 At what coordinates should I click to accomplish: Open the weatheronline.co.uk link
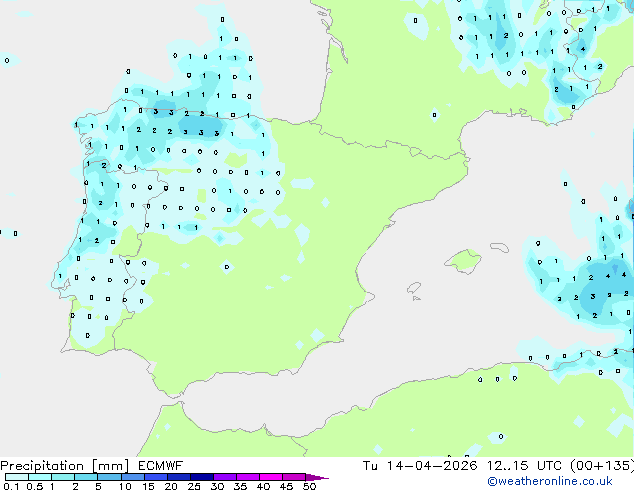[x=549, y=481]
